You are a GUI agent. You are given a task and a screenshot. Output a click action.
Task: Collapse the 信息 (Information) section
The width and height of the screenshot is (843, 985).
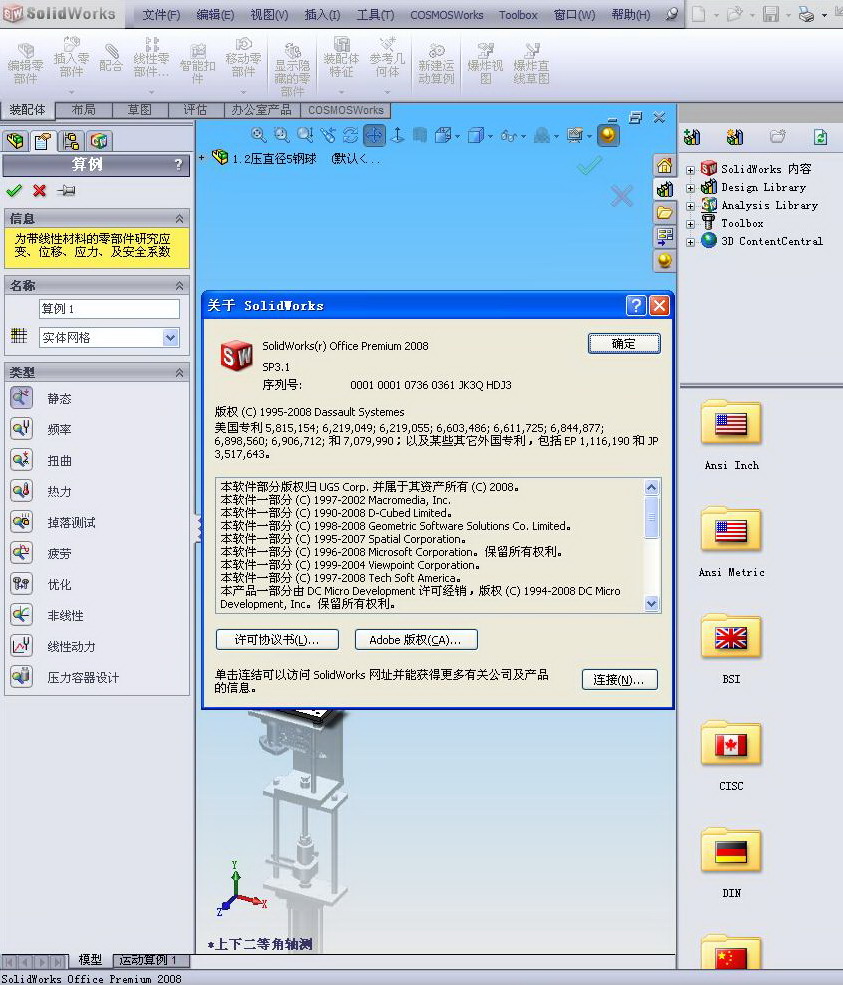click(180, 219)
